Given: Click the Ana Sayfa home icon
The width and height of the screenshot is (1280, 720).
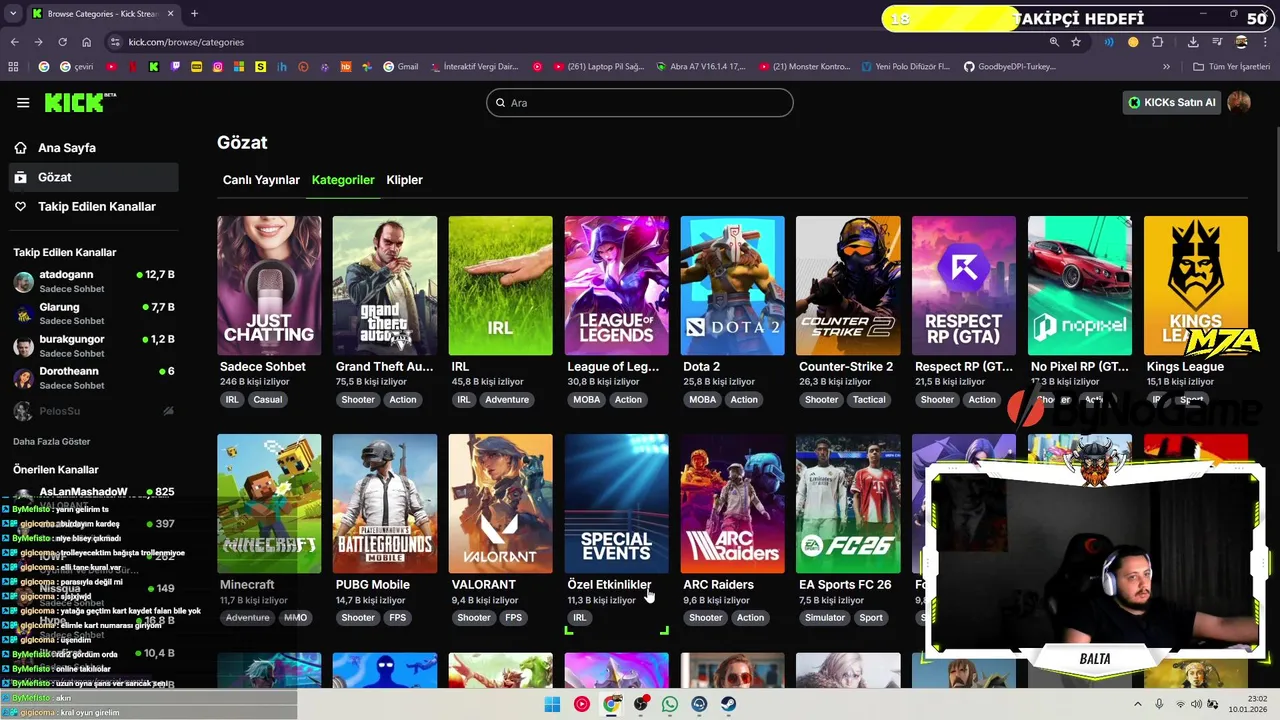Looking at the screenshot, I should [21, 148].
